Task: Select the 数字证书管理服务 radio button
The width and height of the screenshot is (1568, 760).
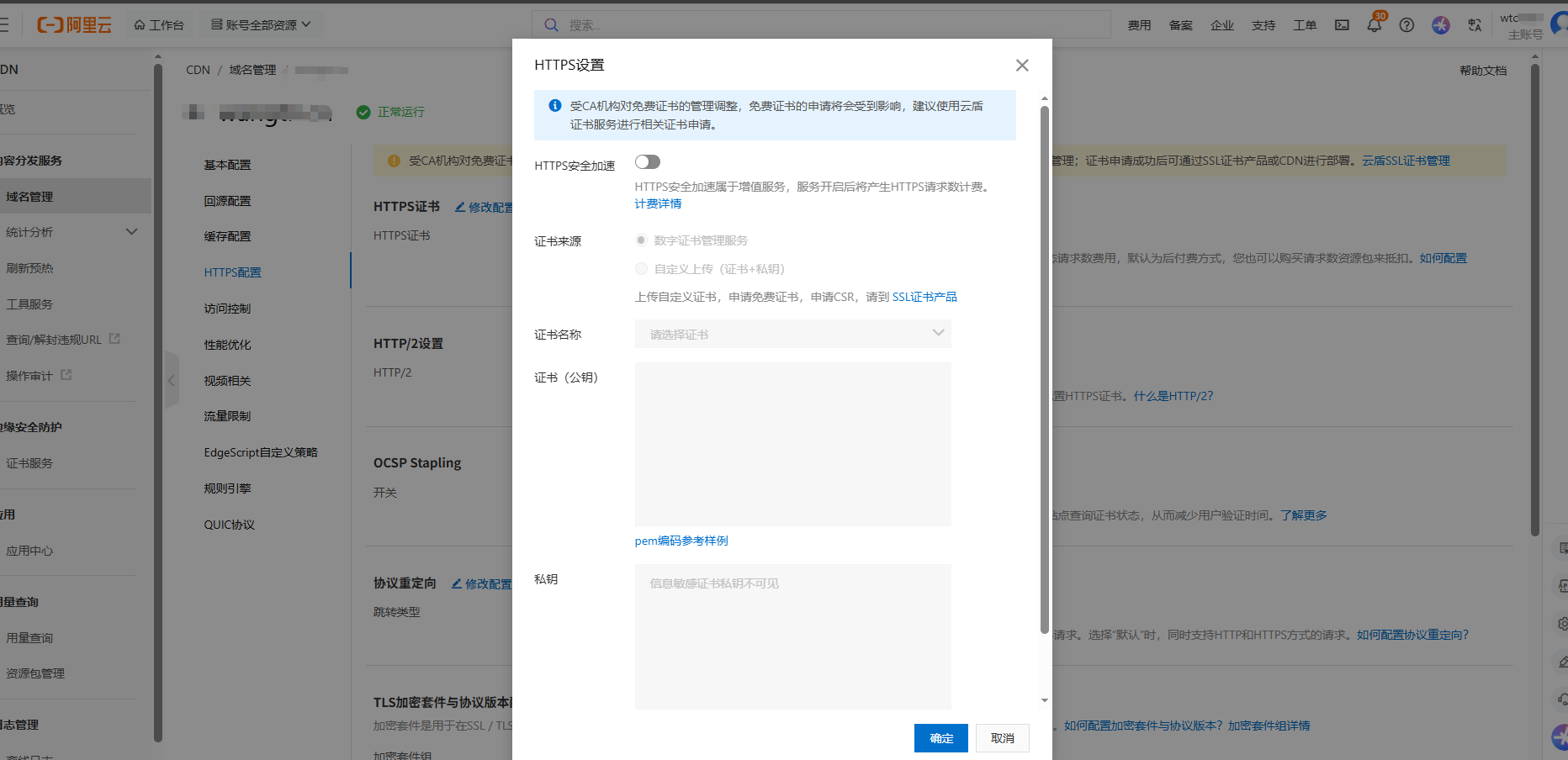Action: tap(640, 240)
